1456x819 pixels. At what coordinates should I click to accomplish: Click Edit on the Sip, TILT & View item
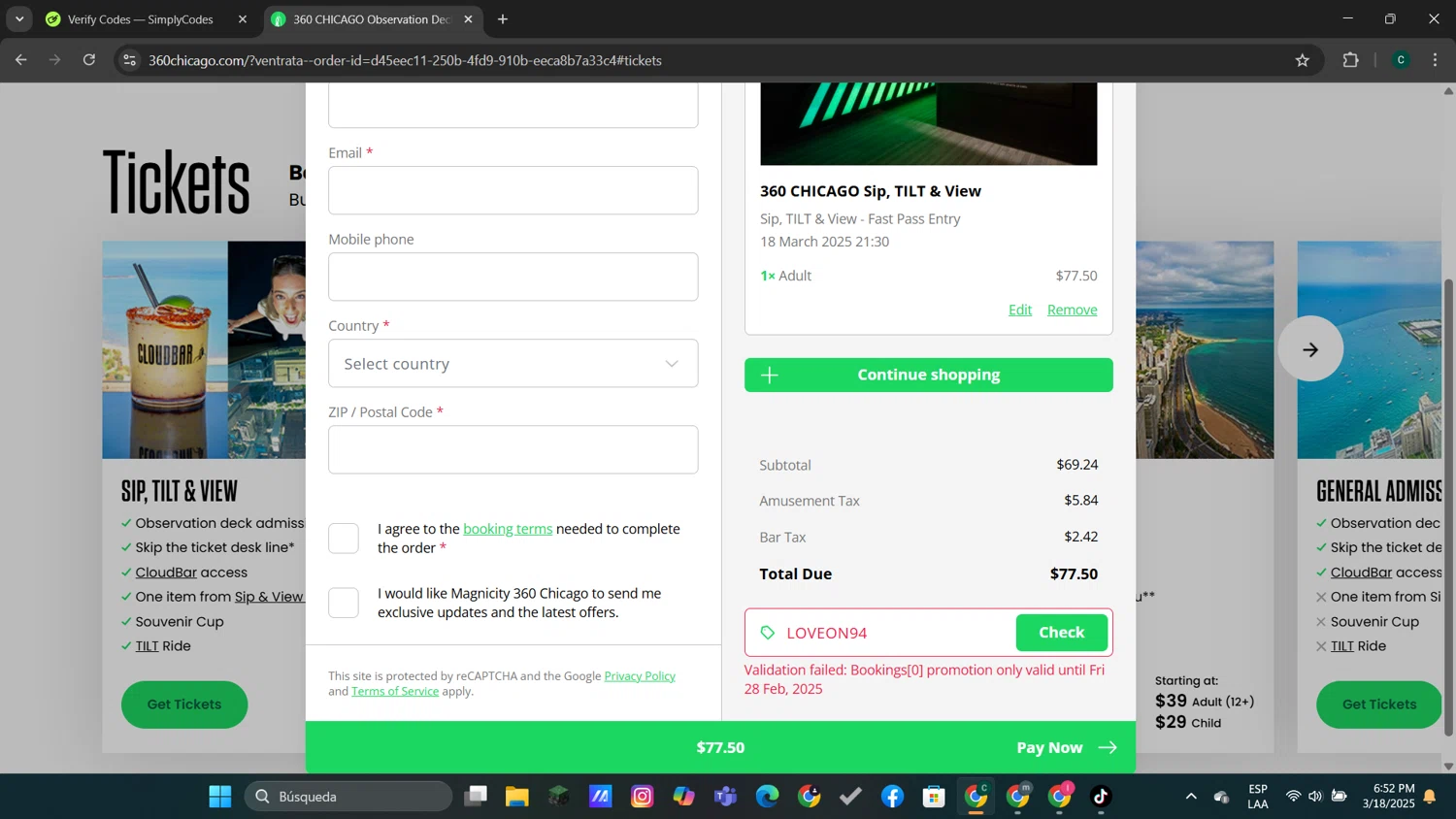1020,310
